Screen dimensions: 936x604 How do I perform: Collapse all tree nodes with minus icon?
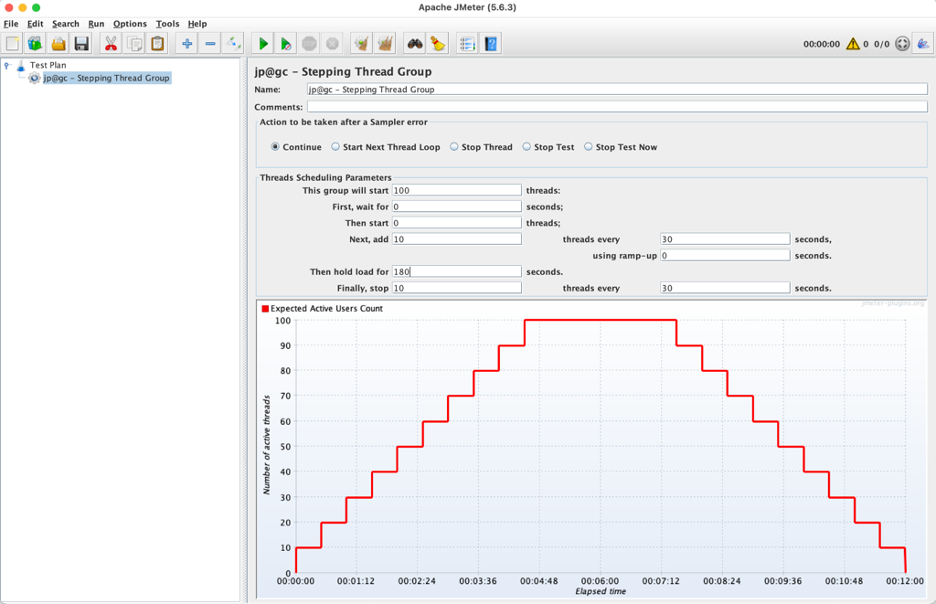tap(210, 44)
